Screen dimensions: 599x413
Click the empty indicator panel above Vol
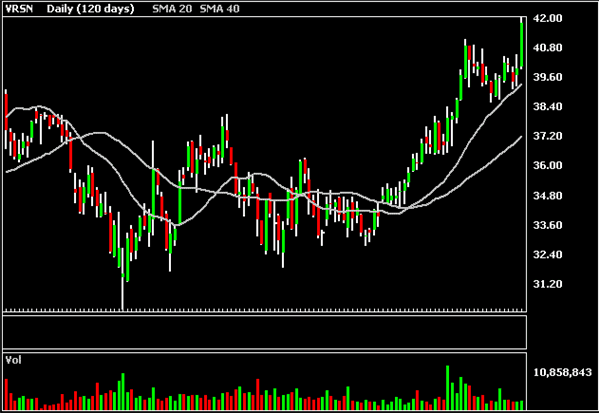coord(265,332)
